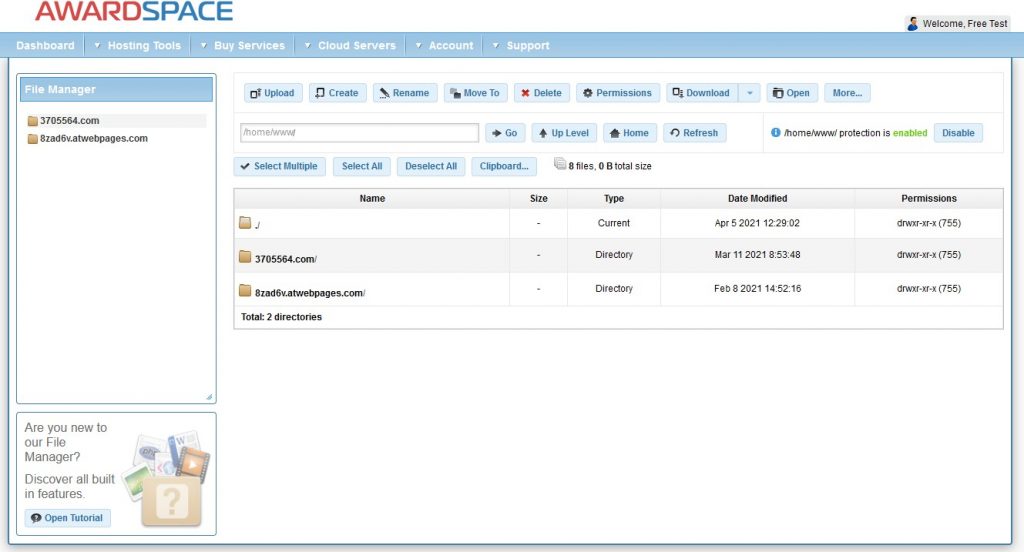Open the Permissions dialog button
Viewport: 1024px width, 552px height.
[x=618, y=93]
